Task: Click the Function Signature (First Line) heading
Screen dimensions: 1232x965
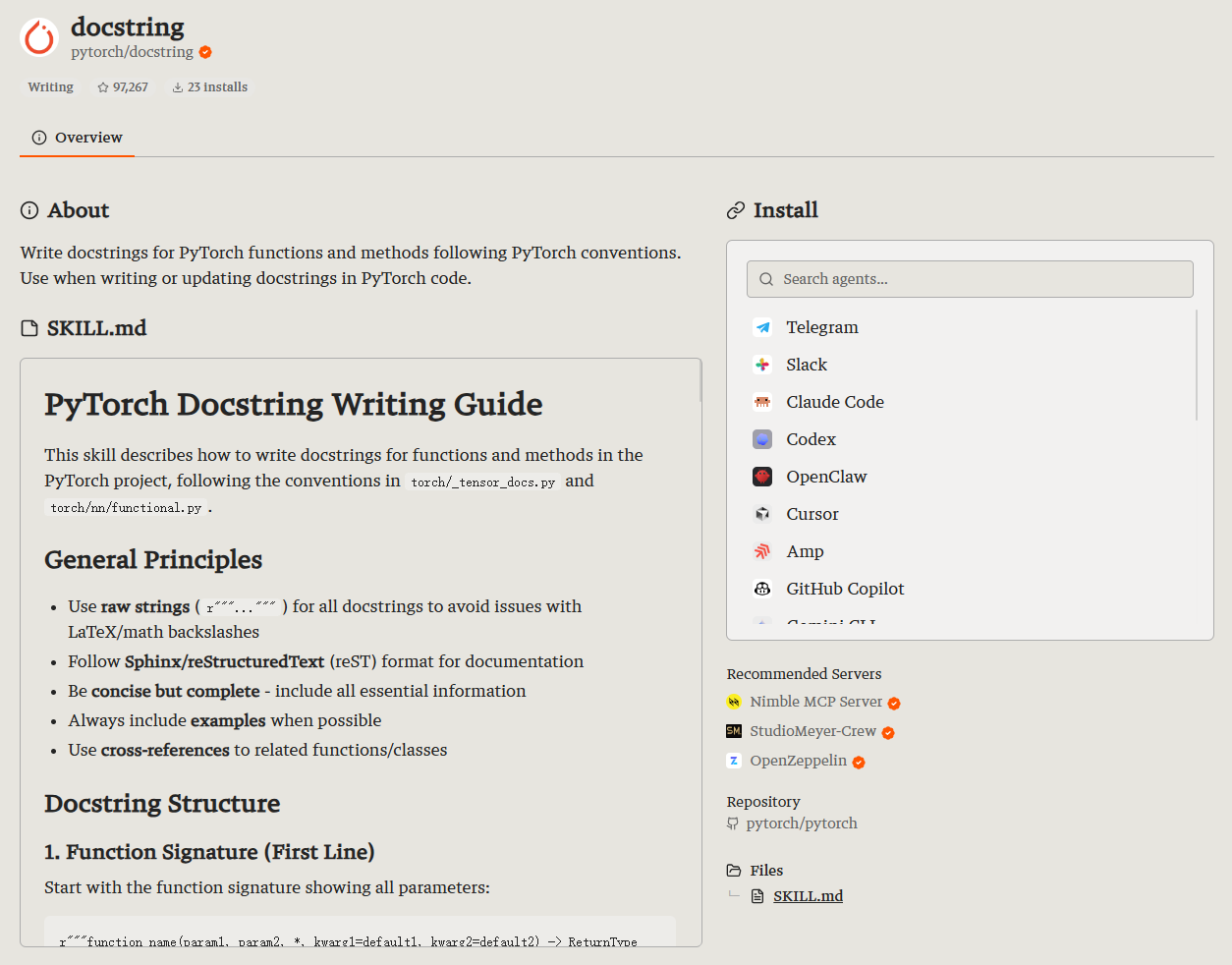Action: pos(209,852)
